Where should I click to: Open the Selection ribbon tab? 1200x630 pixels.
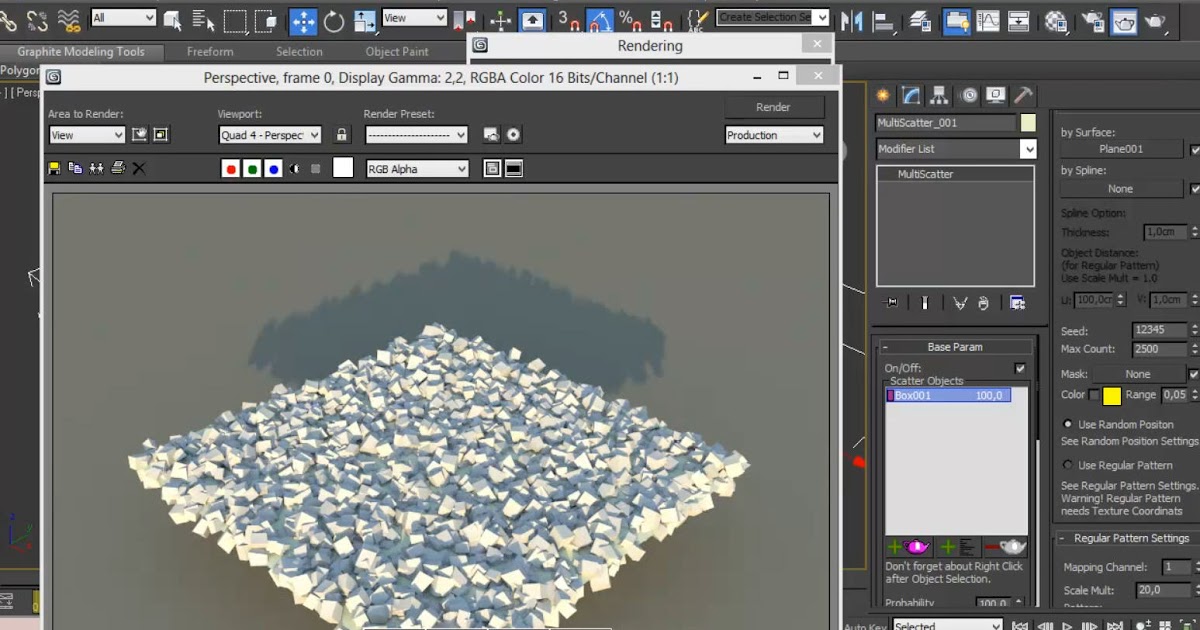coord(299,52)
